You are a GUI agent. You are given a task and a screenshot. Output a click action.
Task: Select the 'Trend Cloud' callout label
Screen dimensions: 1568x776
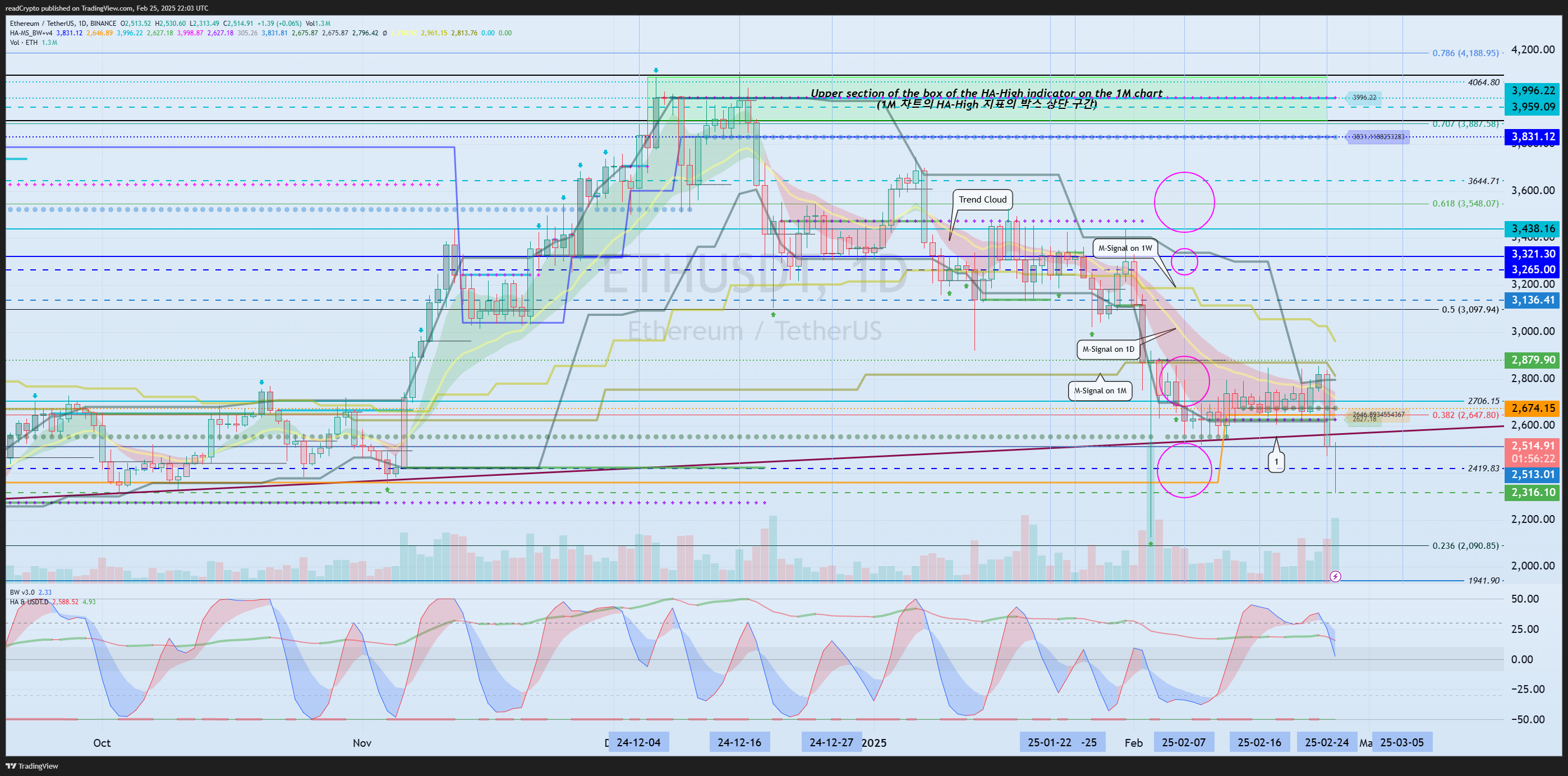coord(982,199)
